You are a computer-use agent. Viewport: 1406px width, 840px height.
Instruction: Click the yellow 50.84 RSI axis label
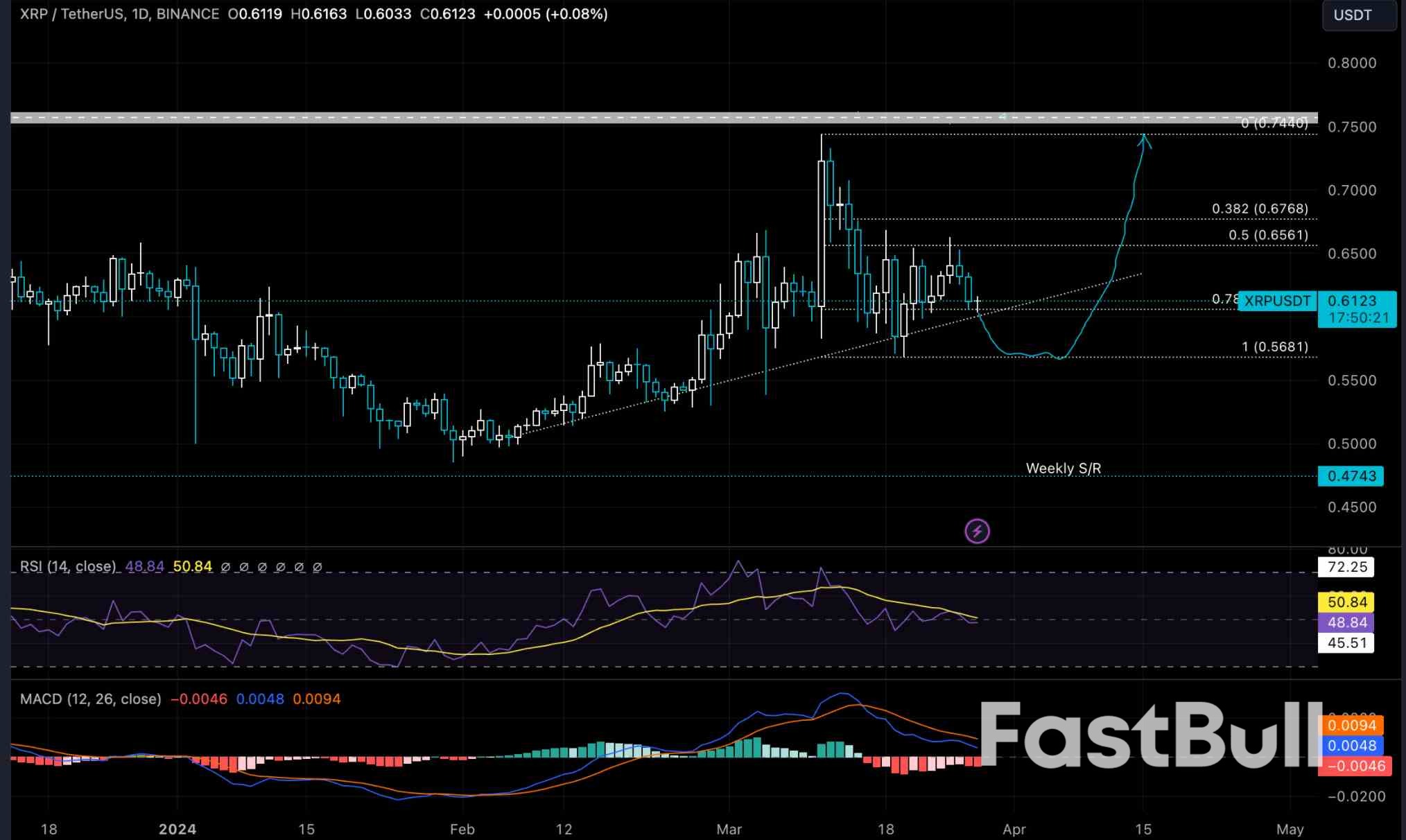point(1346,602)
